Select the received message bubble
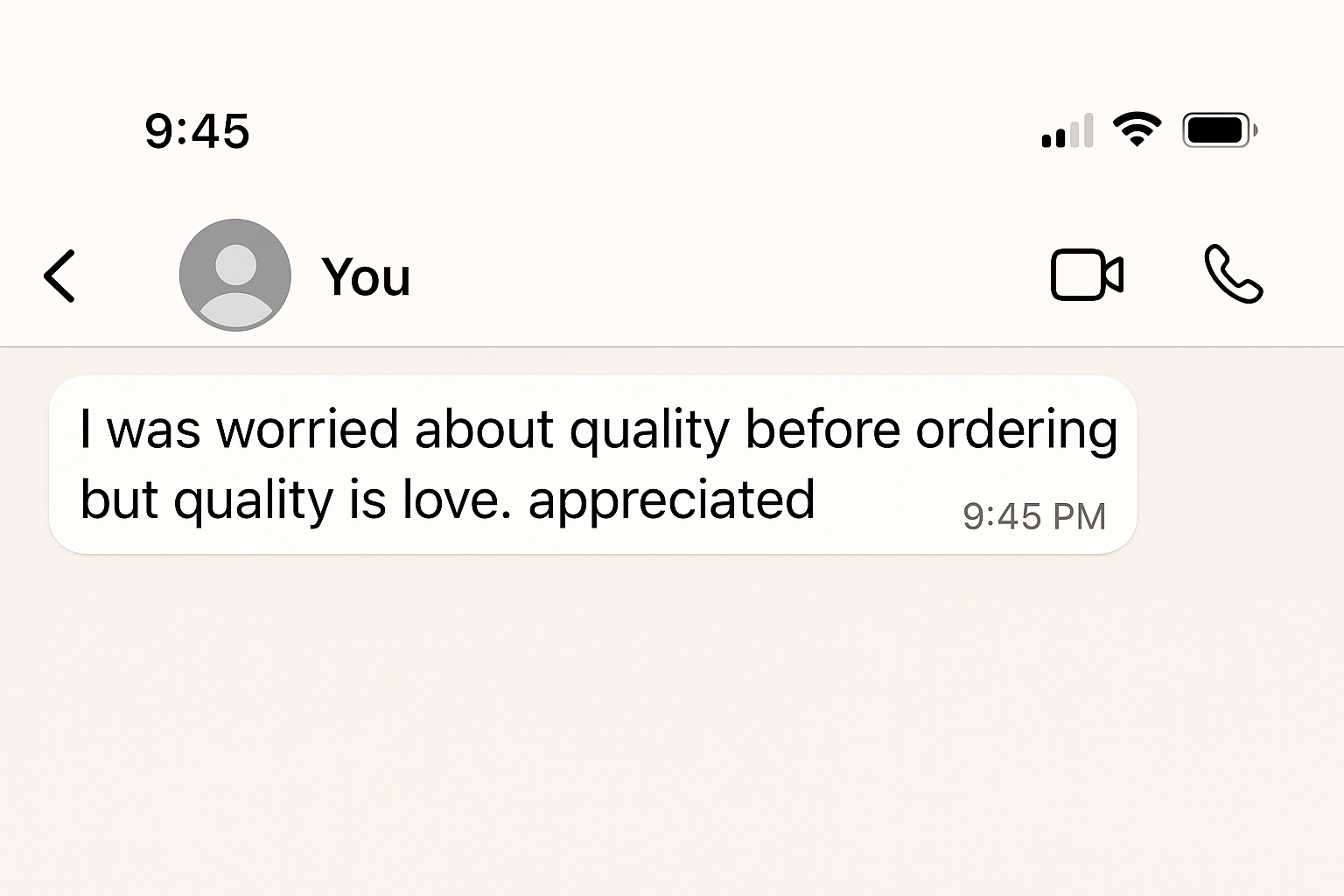Screen dimensions: 1344x896 (x=592, y=465)
